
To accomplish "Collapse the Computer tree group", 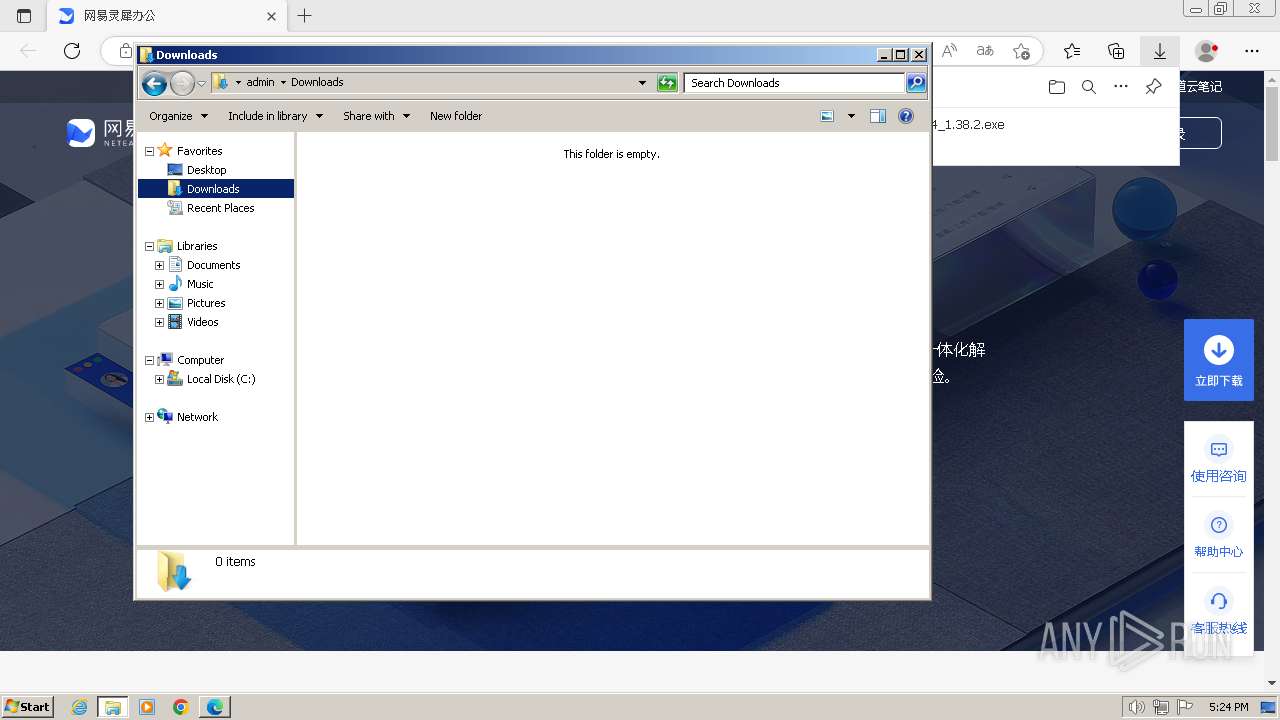I will pyautogui.click(x=150, y=360).
